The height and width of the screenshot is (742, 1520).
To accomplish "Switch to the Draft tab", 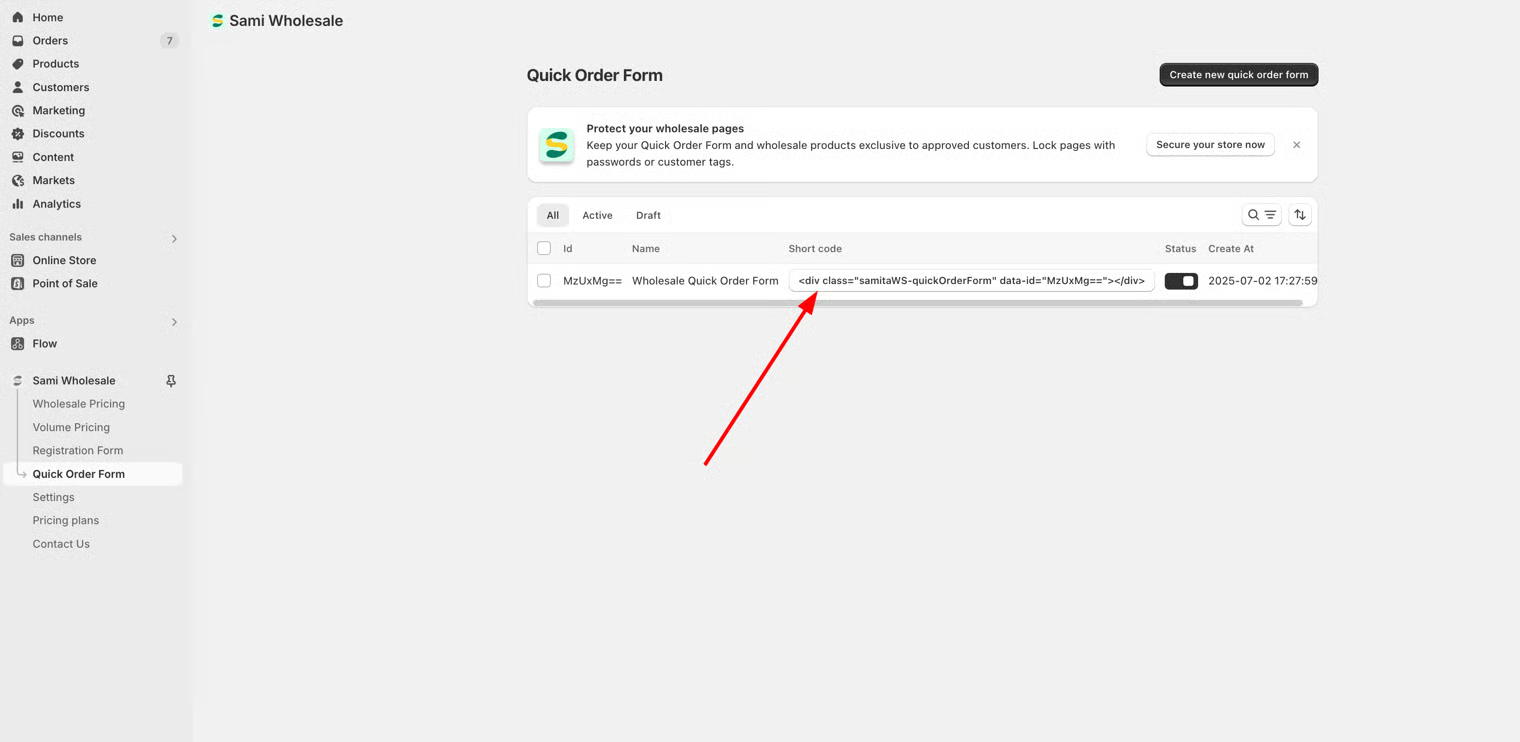I will click(648, 215).
